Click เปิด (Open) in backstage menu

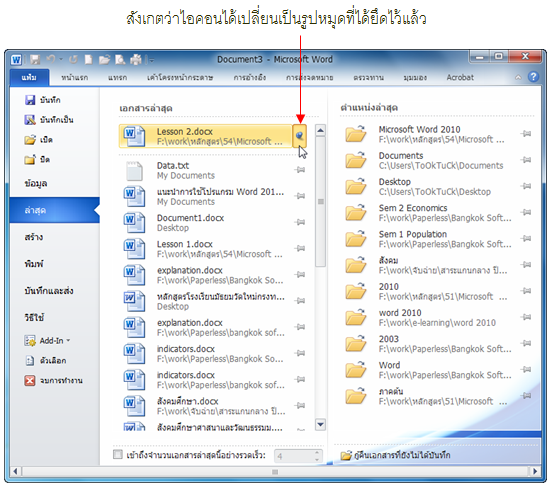(x=39, y=140)
